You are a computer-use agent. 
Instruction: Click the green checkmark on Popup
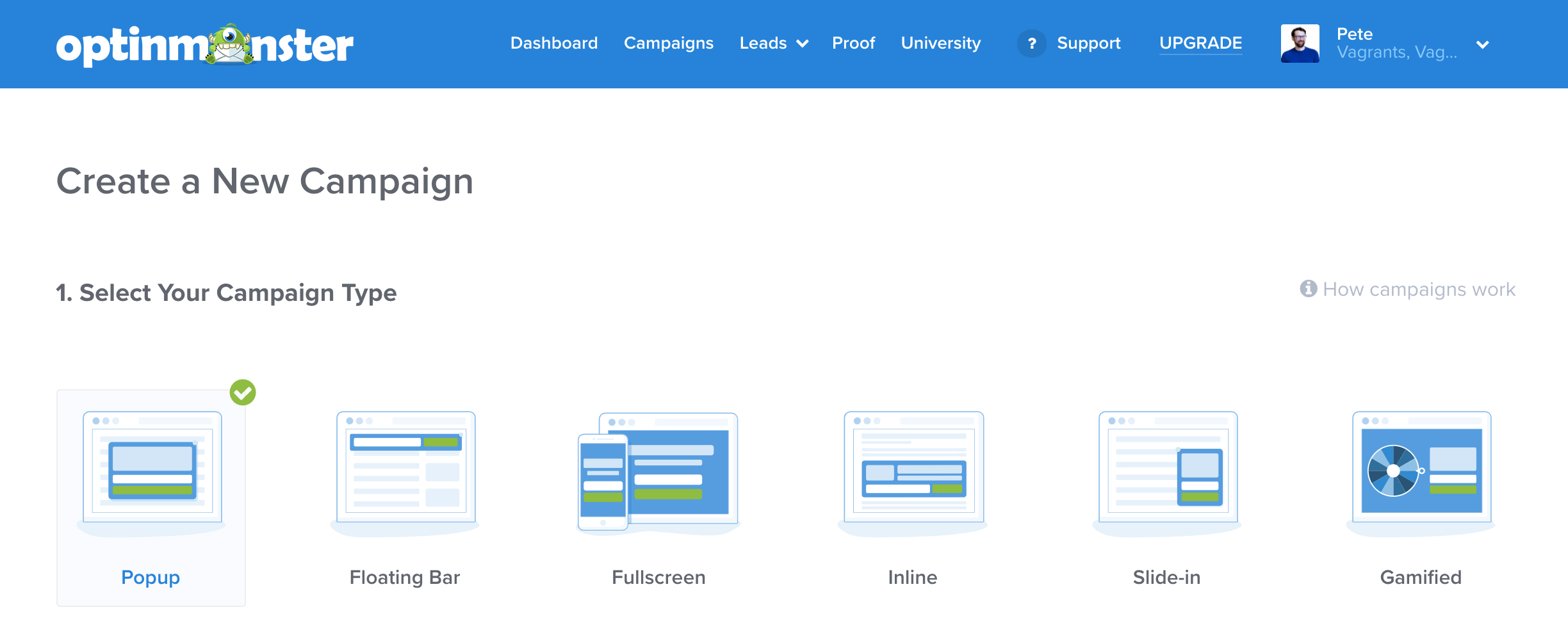tap(243, 392)
